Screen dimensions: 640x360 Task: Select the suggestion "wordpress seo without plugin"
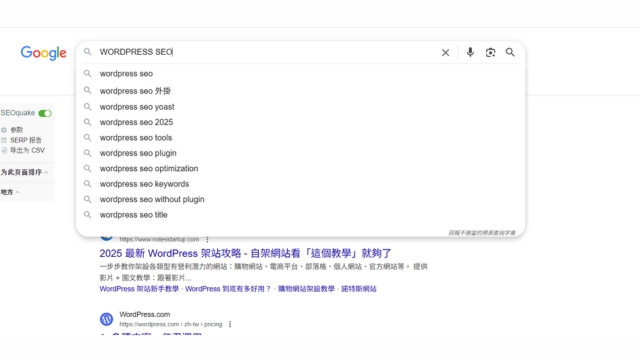[300, 200]
